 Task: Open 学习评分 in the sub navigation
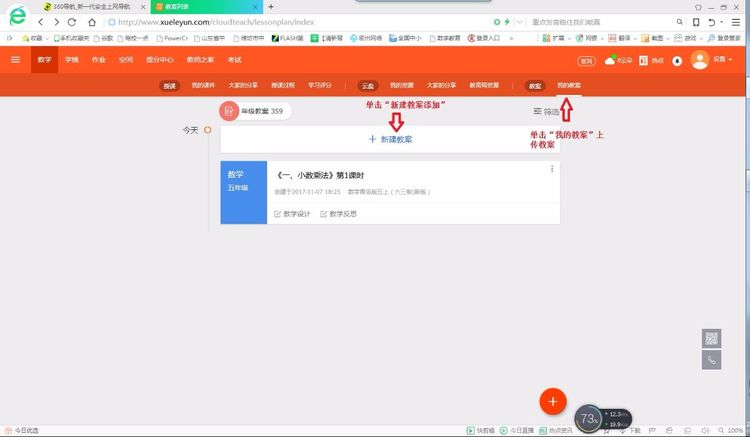point(320,85)
